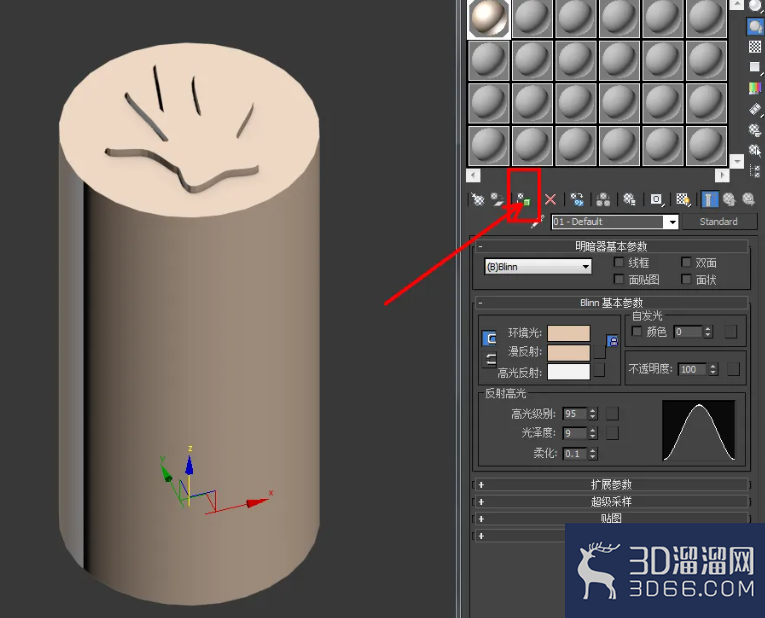
Task: Enable the 自发光 颜色 checkbox
Action: (637, 331)
